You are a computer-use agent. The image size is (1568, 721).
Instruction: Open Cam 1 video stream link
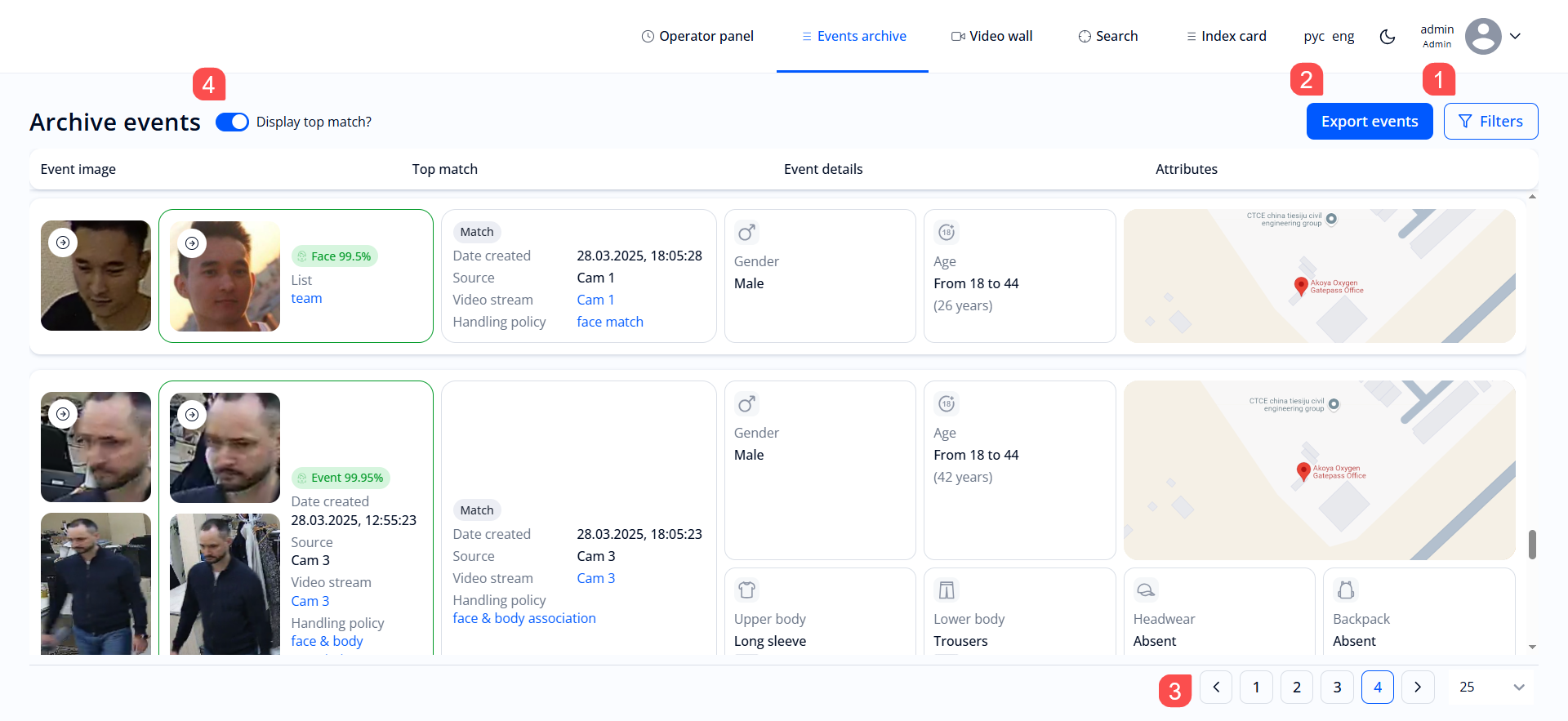coord(595,300)
